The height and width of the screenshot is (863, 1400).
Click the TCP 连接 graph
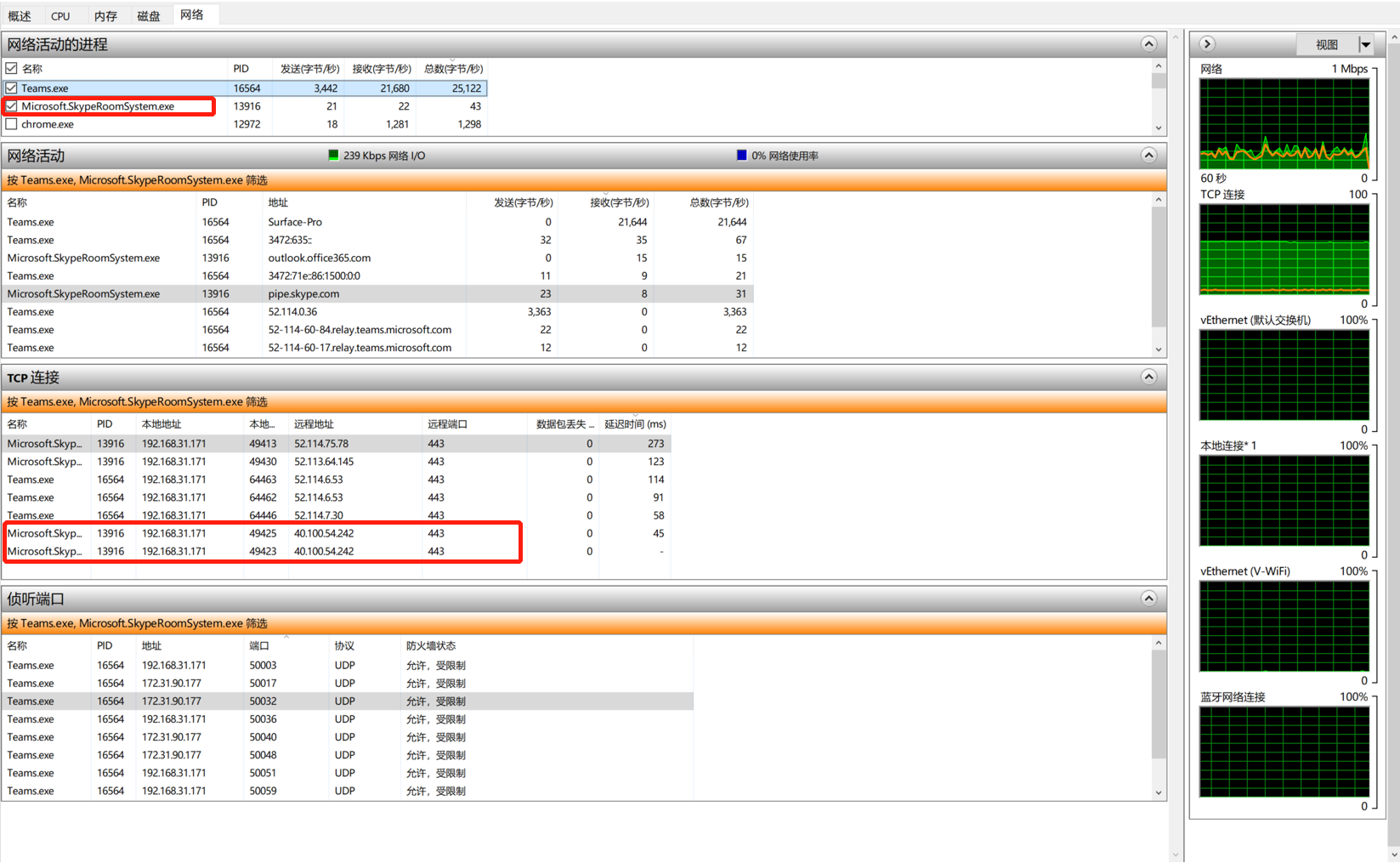tap(1284, 249)
